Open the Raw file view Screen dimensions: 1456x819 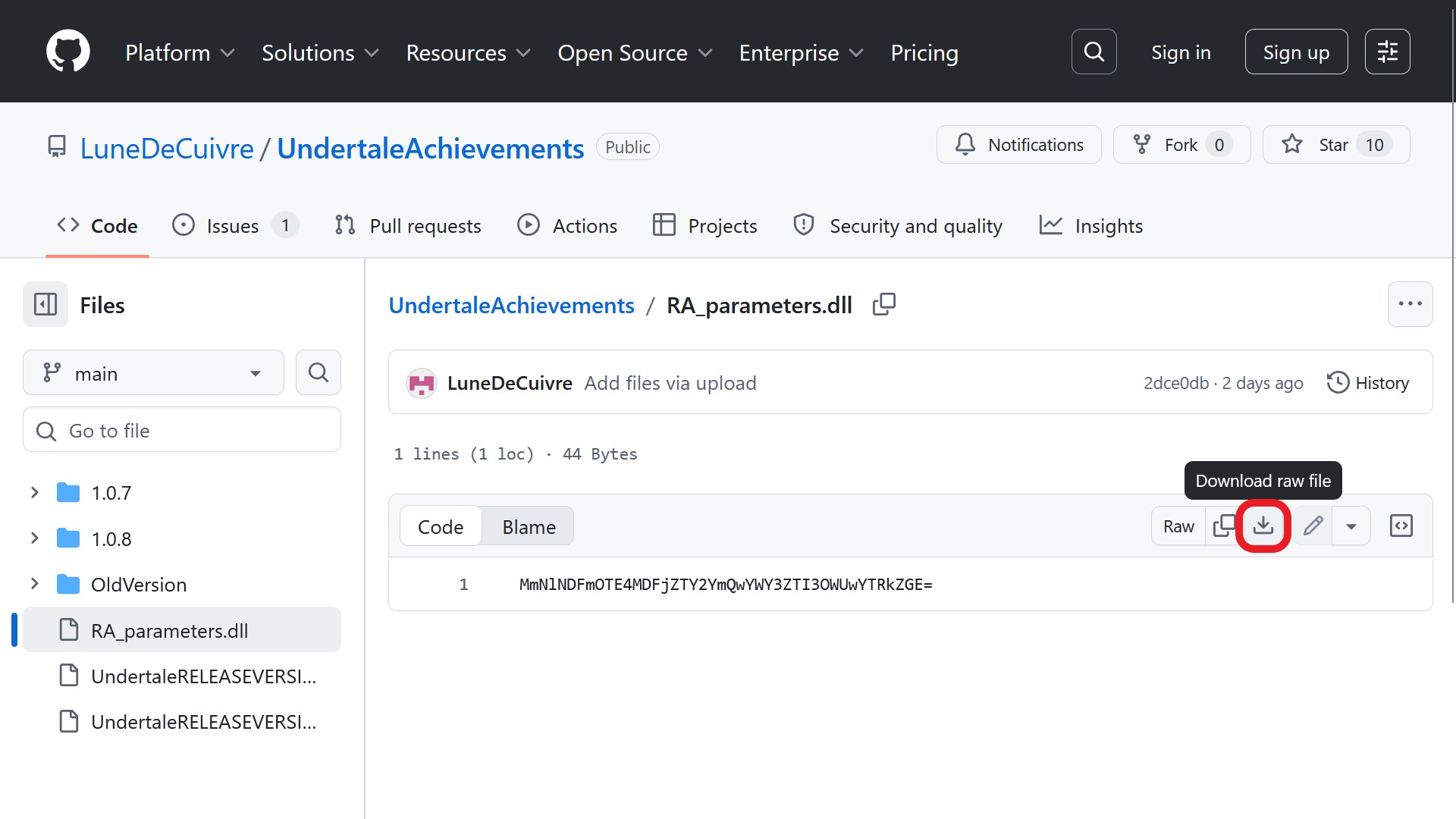[x=1178, y=526]
